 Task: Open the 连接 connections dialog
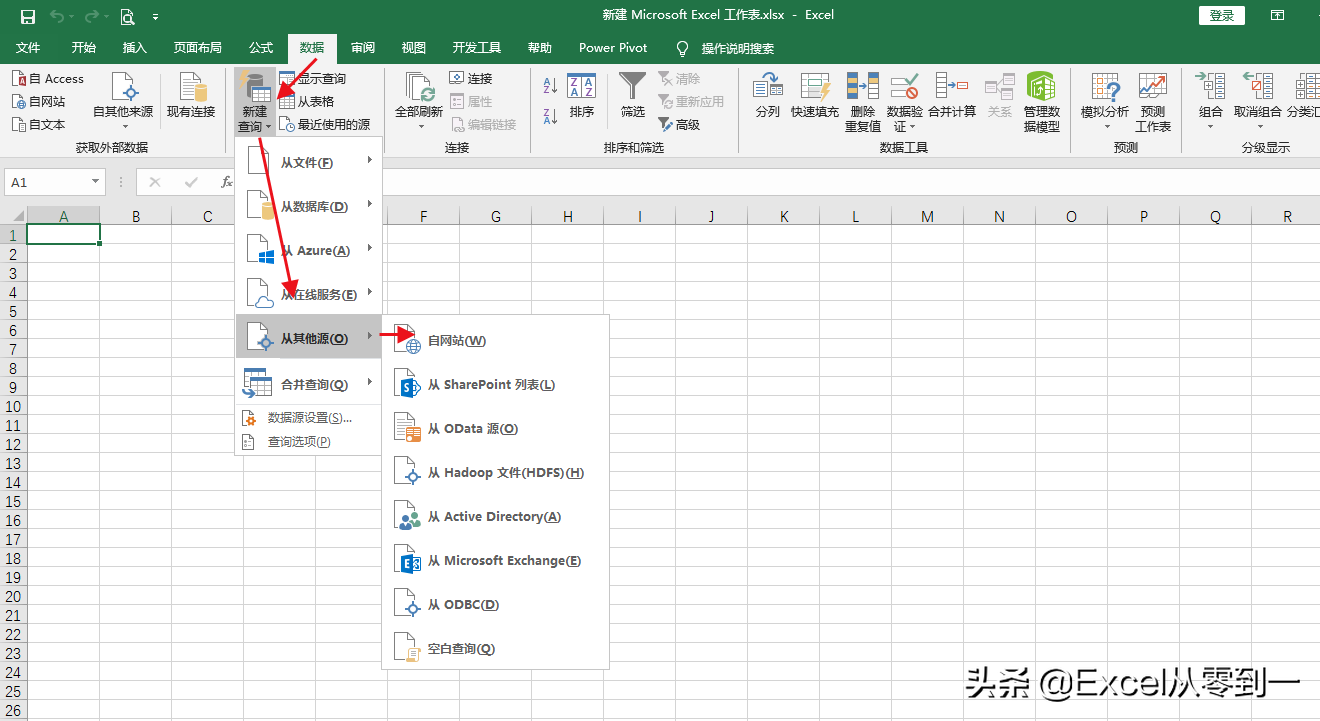pos(471,79)
